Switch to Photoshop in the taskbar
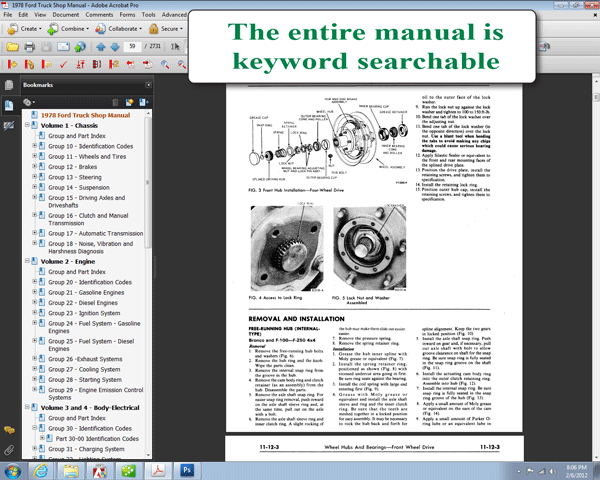Image resolution: width=600 pixels, height=480 pixels. tap(188, 470)
